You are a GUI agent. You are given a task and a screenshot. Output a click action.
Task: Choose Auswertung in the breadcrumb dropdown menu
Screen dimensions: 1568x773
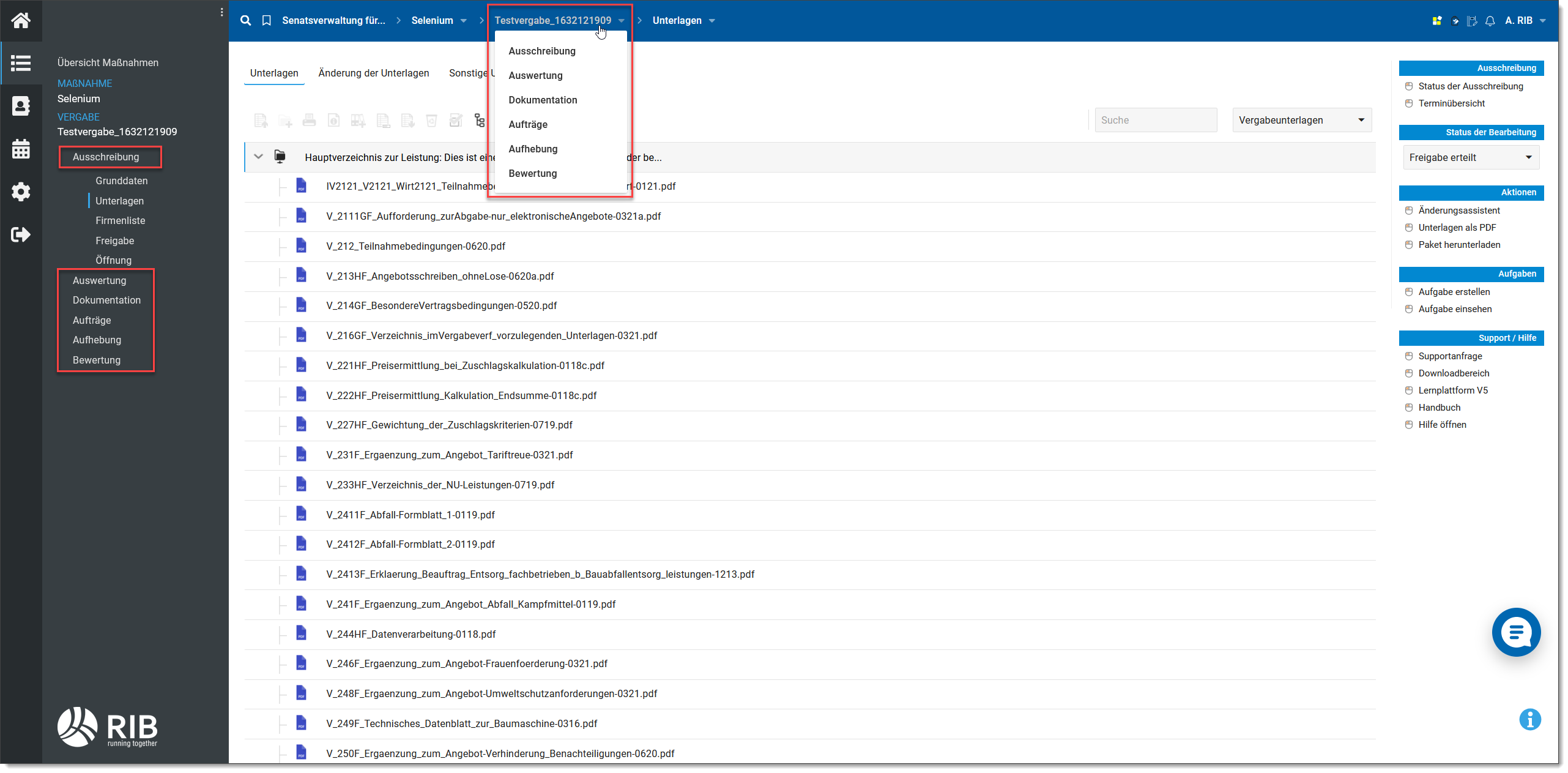coord(535,75)
